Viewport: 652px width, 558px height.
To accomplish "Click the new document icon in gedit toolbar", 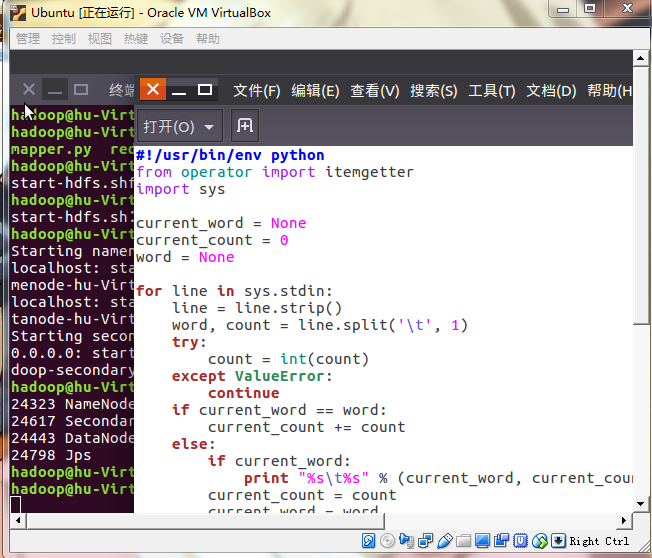I will (x=245, y=126).
